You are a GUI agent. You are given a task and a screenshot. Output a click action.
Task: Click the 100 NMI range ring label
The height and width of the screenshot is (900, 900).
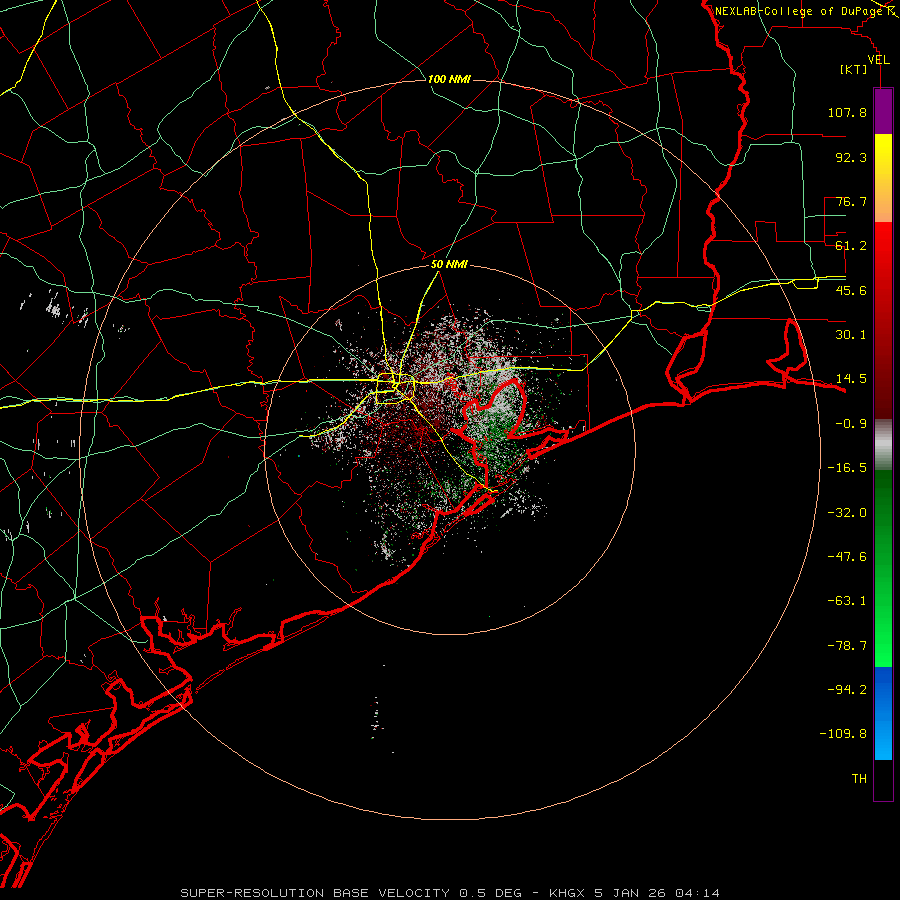449,79
